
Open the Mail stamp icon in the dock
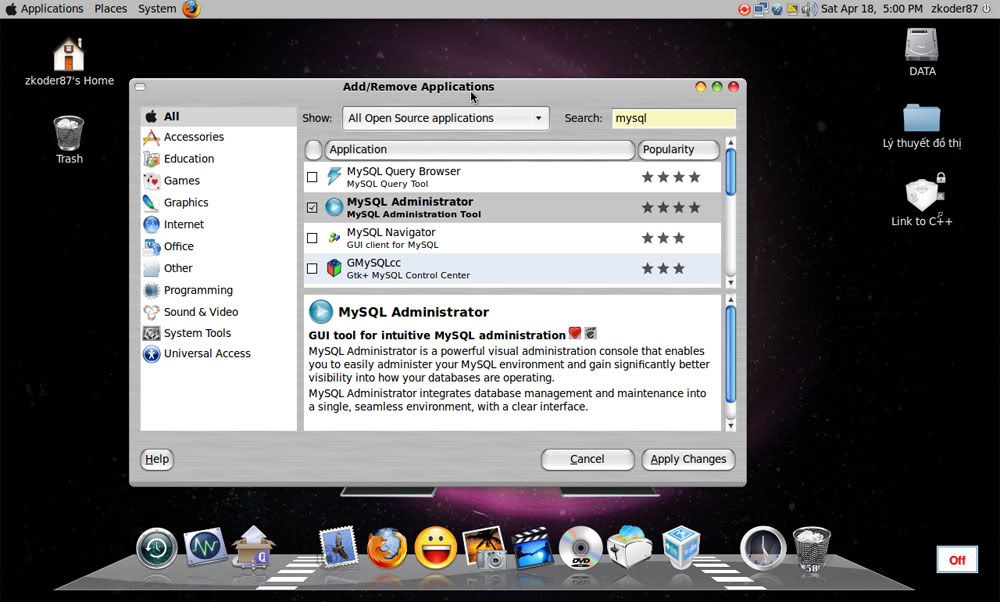tap(339, 547)
